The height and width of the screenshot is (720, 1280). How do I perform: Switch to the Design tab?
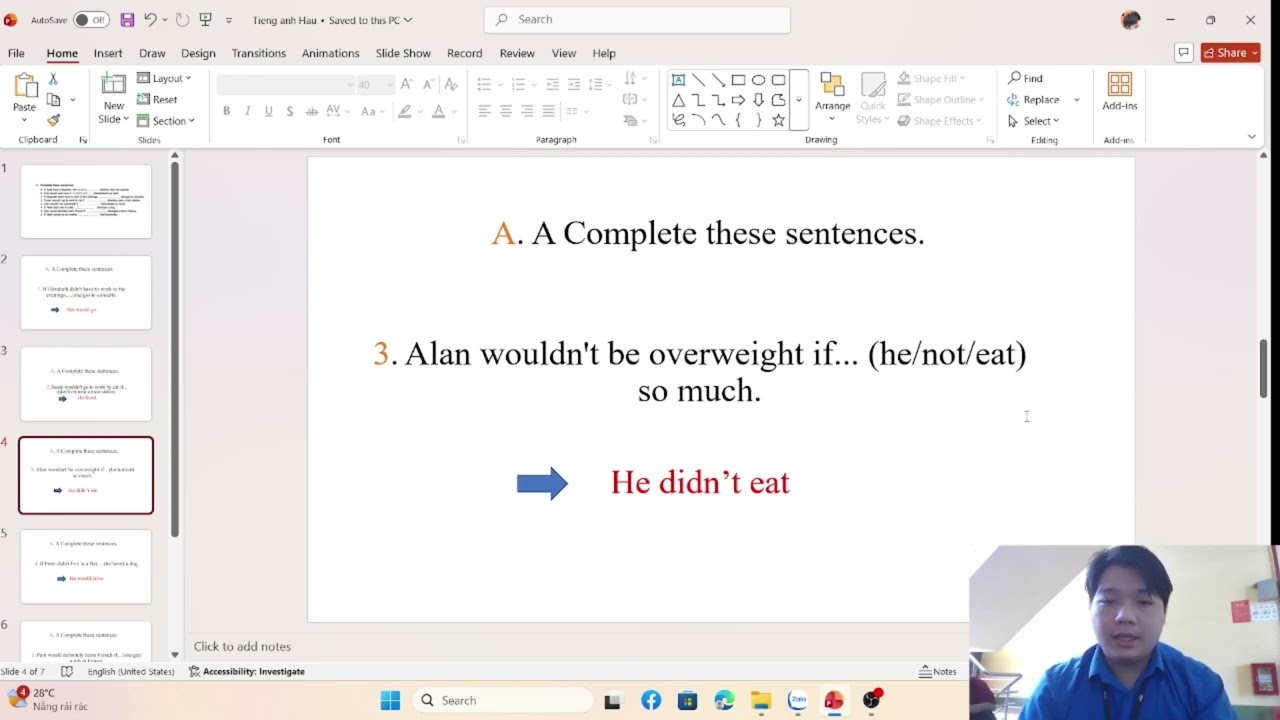coord(198,53)
